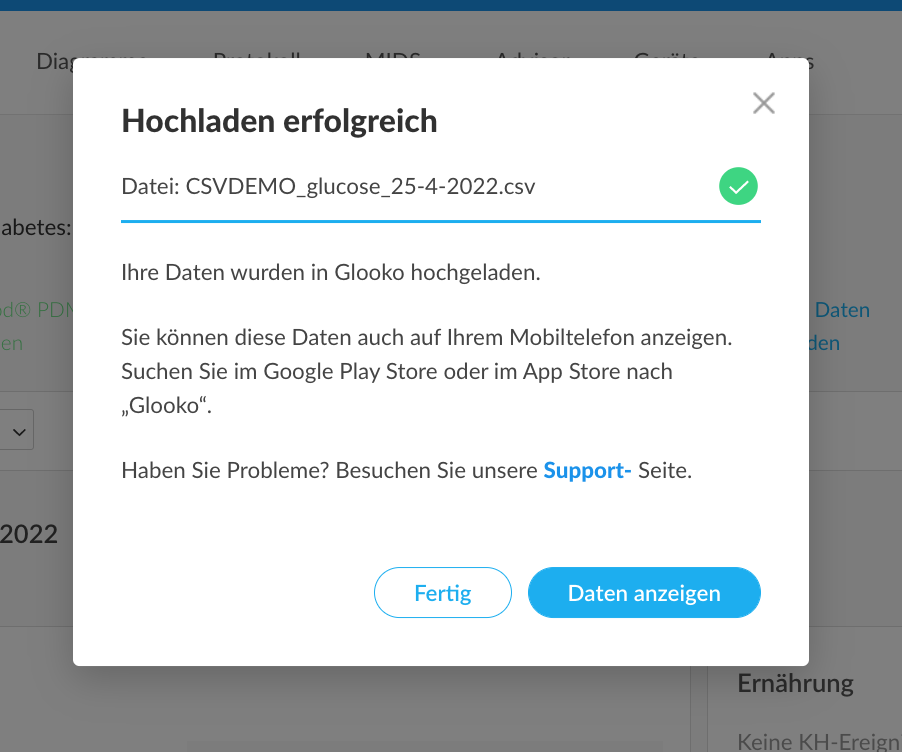
Task: Click the blue Daten link behind dialog
Action: pos(842,310)
